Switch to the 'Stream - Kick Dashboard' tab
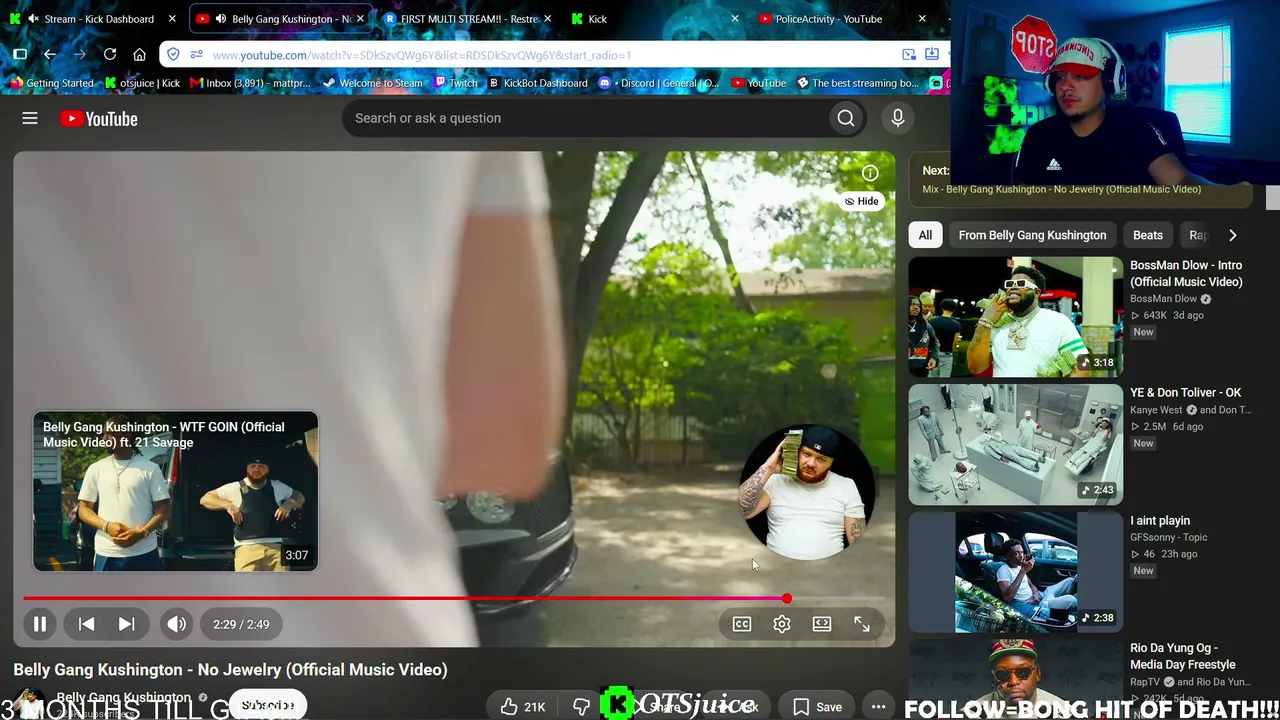Image resolution: width=1280 pixels, height=720 pixels. 99,19
